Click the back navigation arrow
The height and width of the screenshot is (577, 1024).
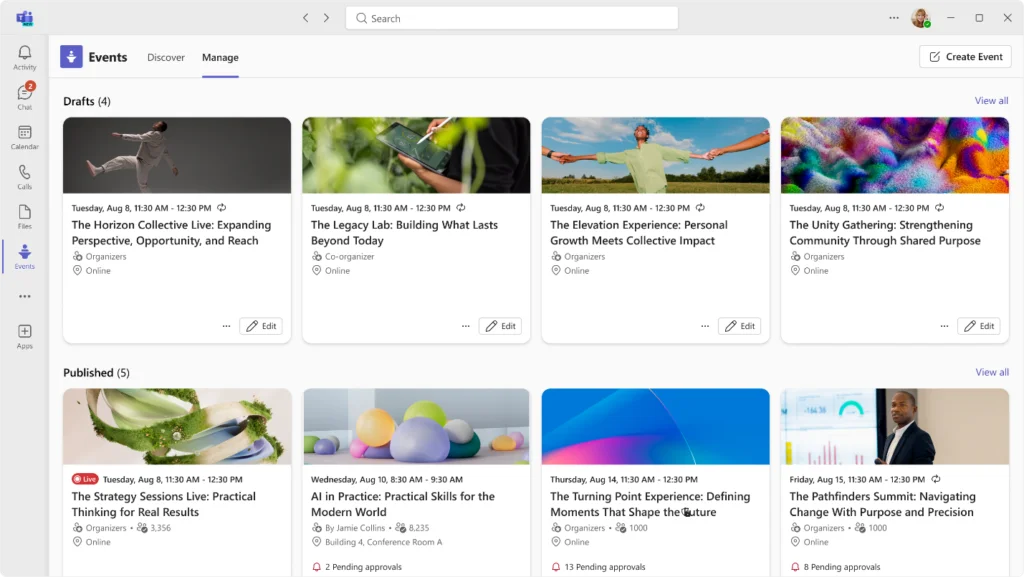click(x=306, y=18)
